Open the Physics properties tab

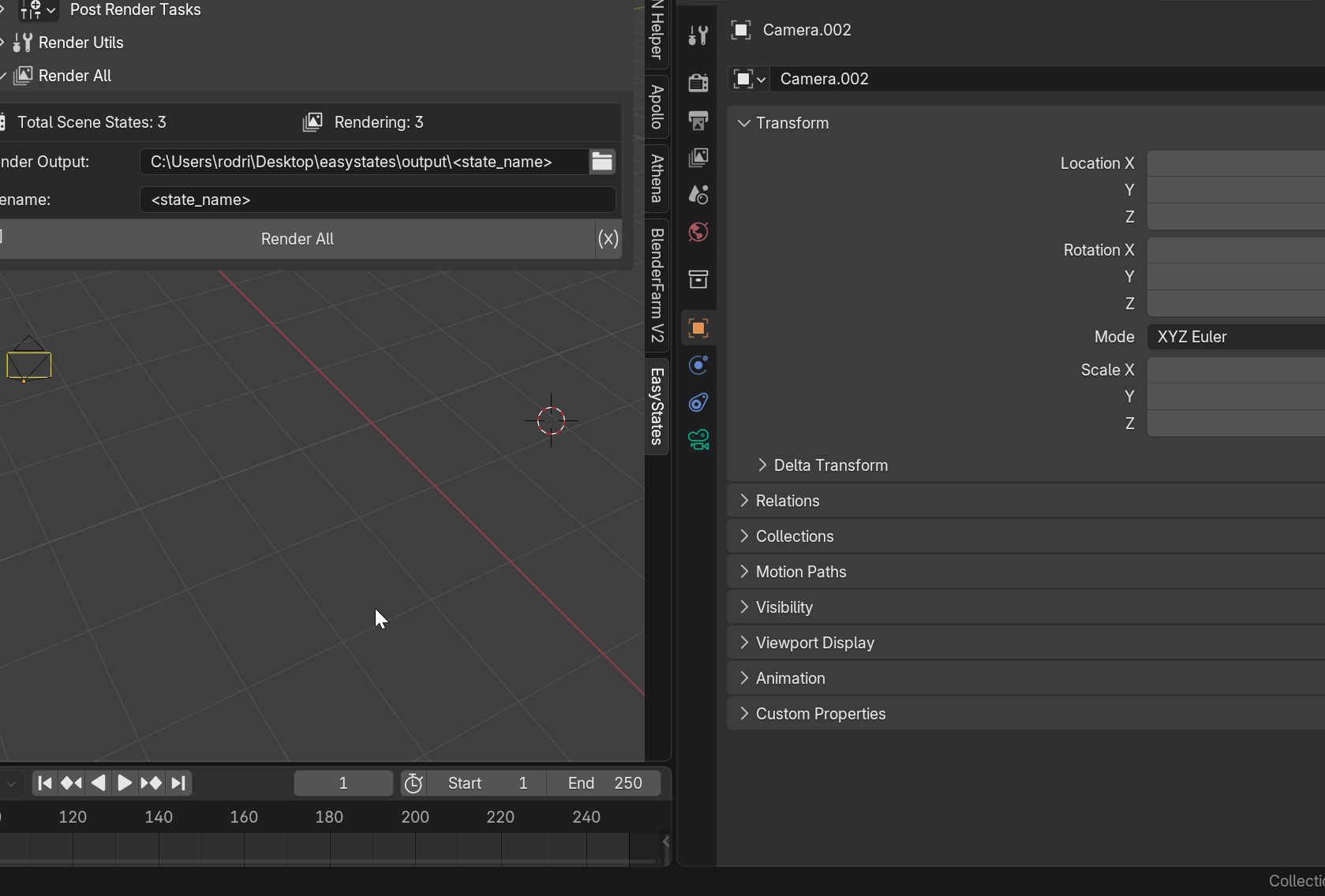(x=698, y=365)
